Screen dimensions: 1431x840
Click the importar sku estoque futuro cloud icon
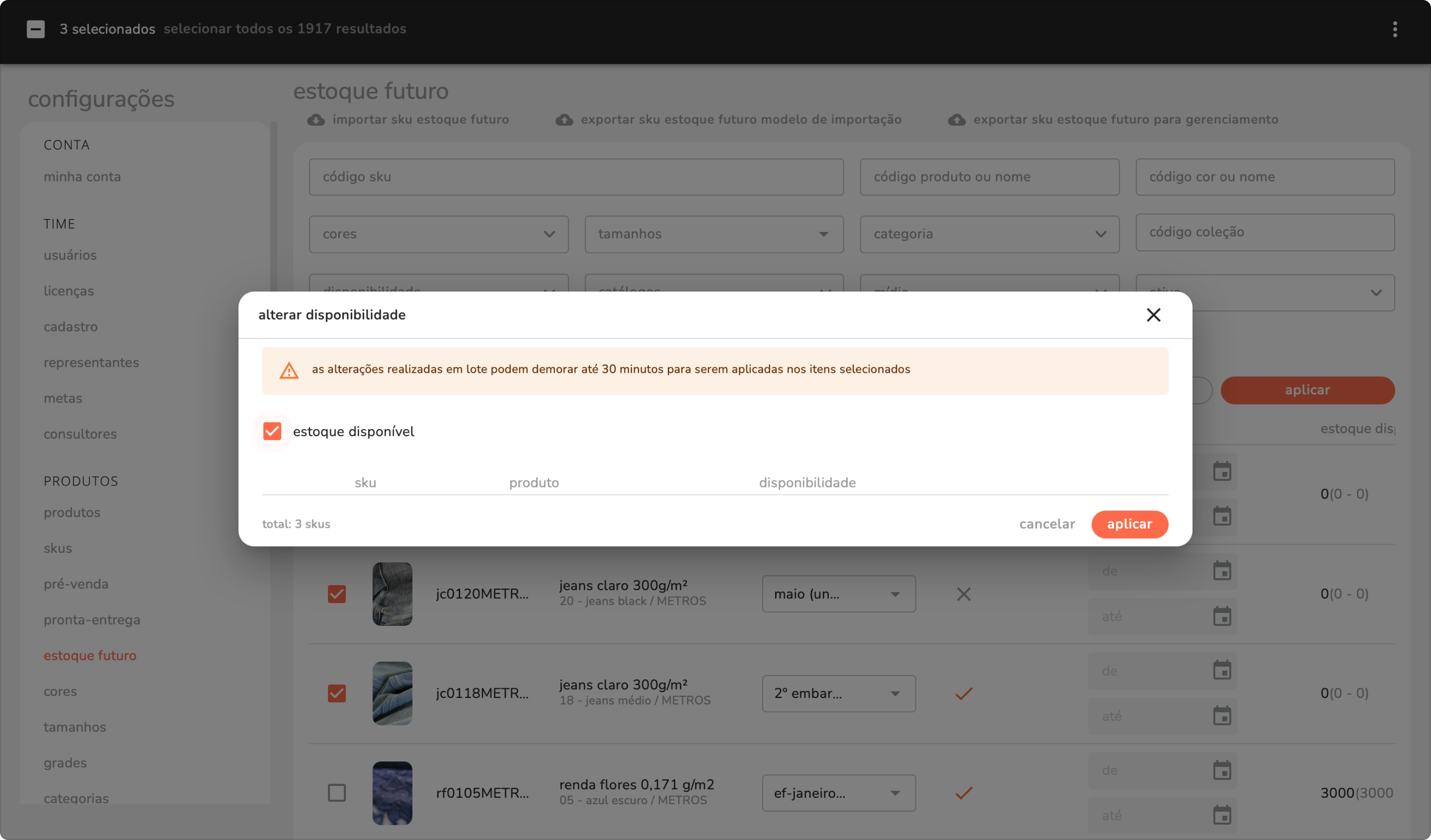point(315,120)
